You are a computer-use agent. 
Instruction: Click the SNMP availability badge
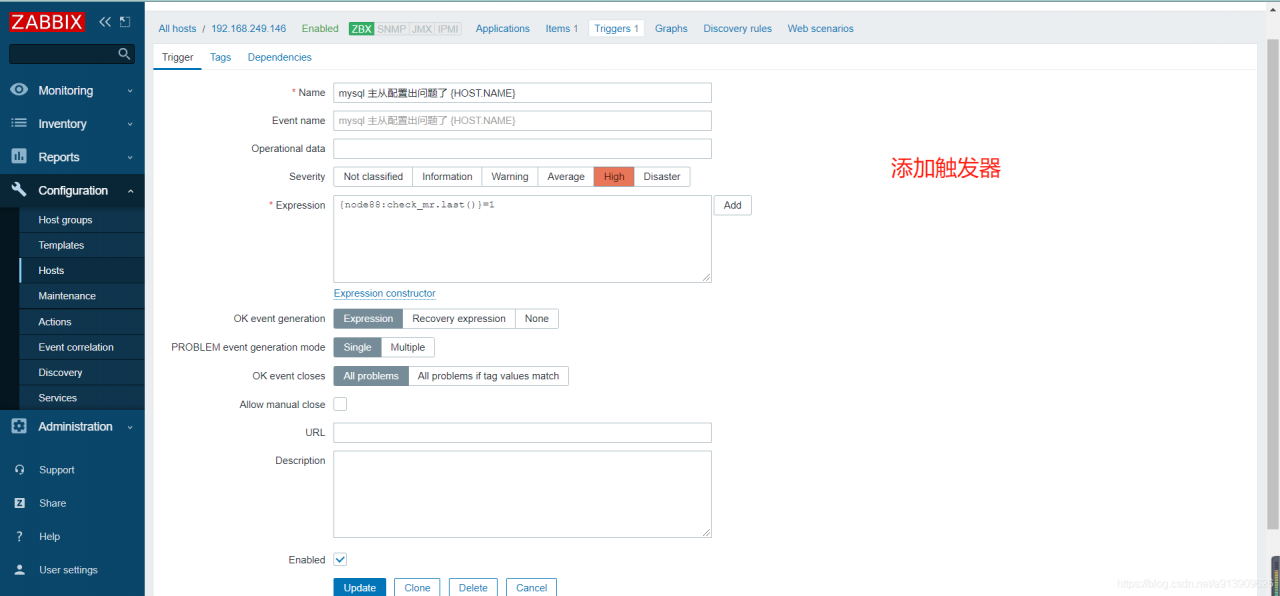point(391,29)
